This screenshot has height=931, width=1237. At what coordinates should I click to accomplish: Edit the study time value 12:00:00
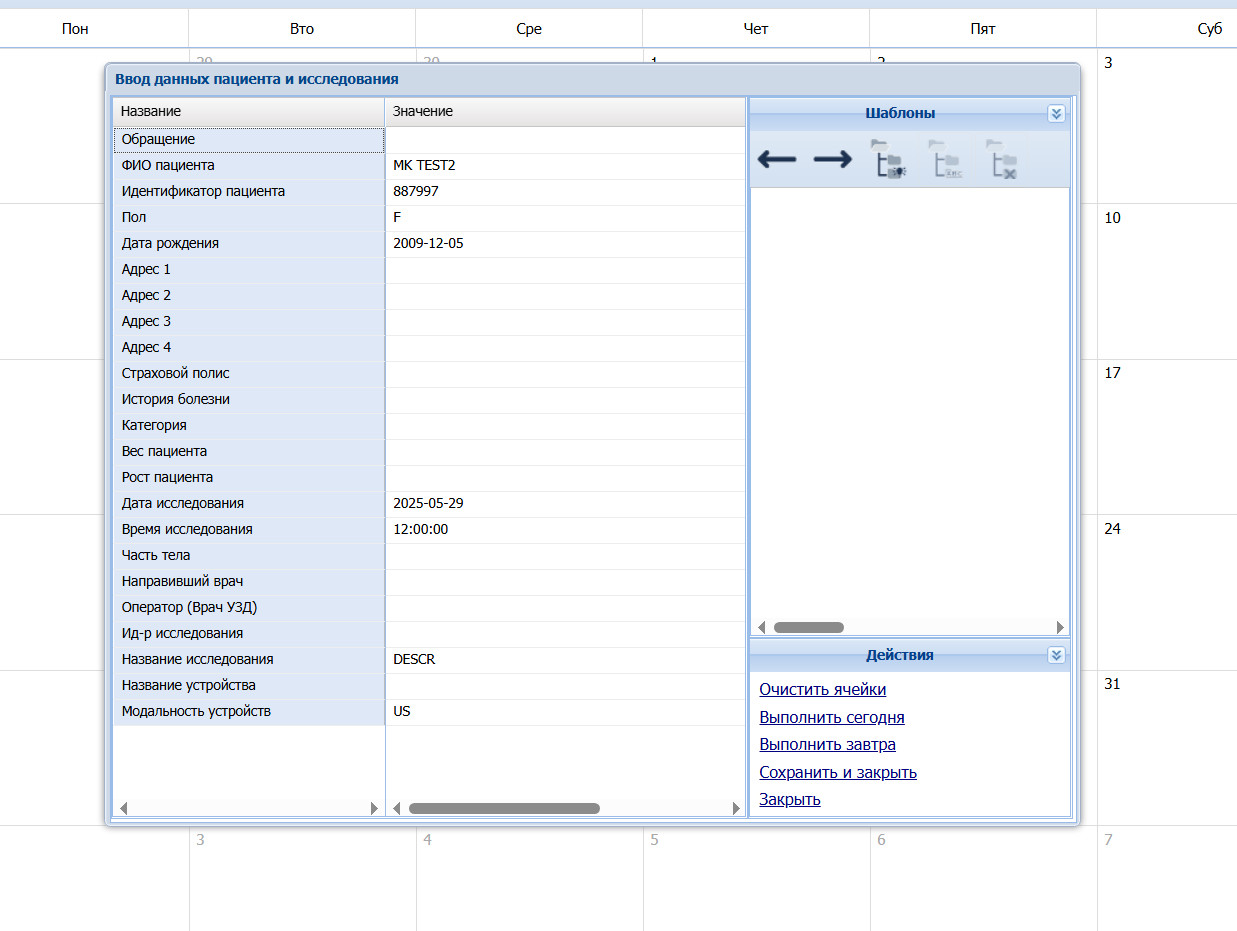(566, 530)
